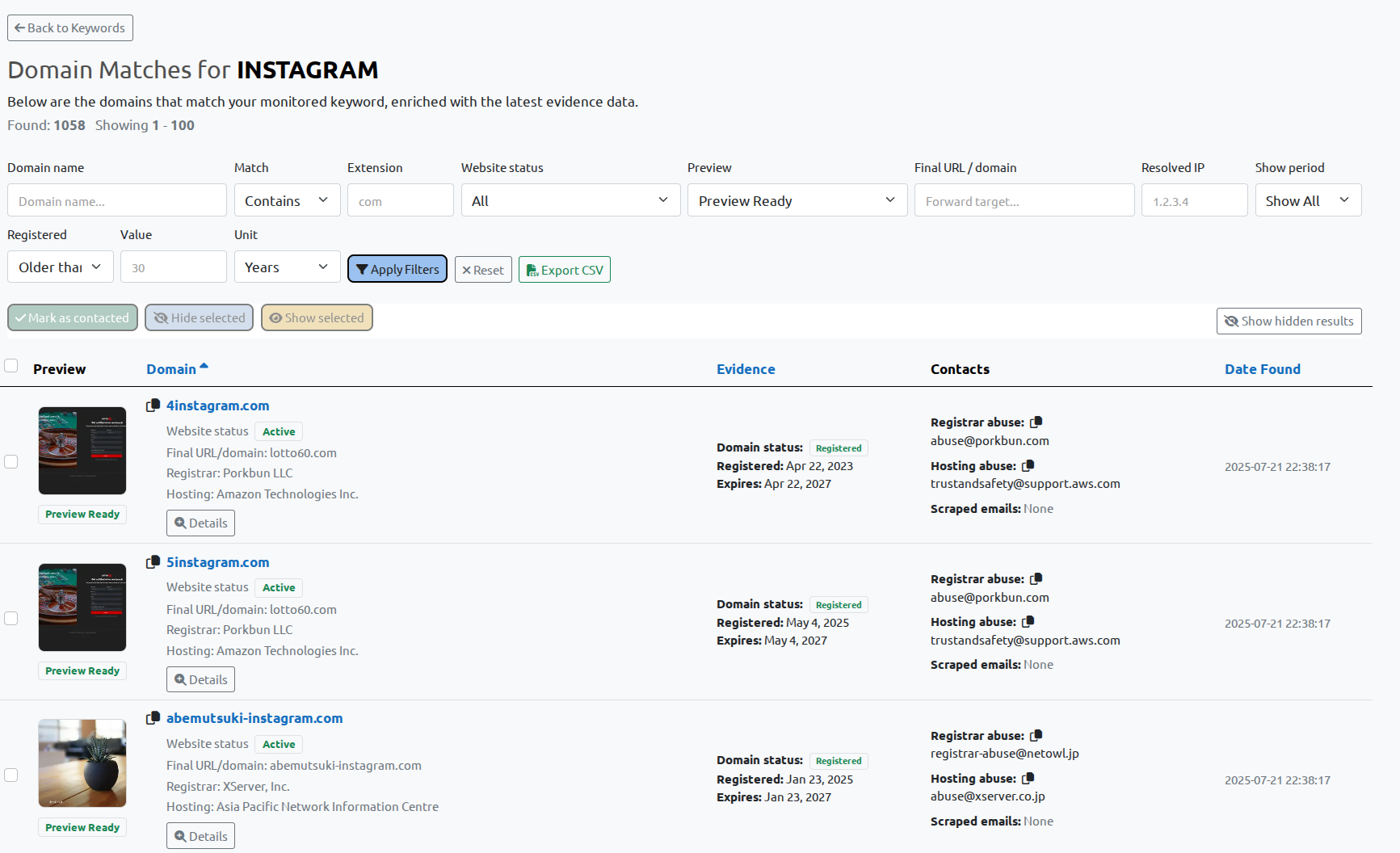Copy hosting abuse email for 5instagram.com
Image resolution: width=1400 pixels, height=853 pixels.
pyautogui.click(x=1028, y=621)
